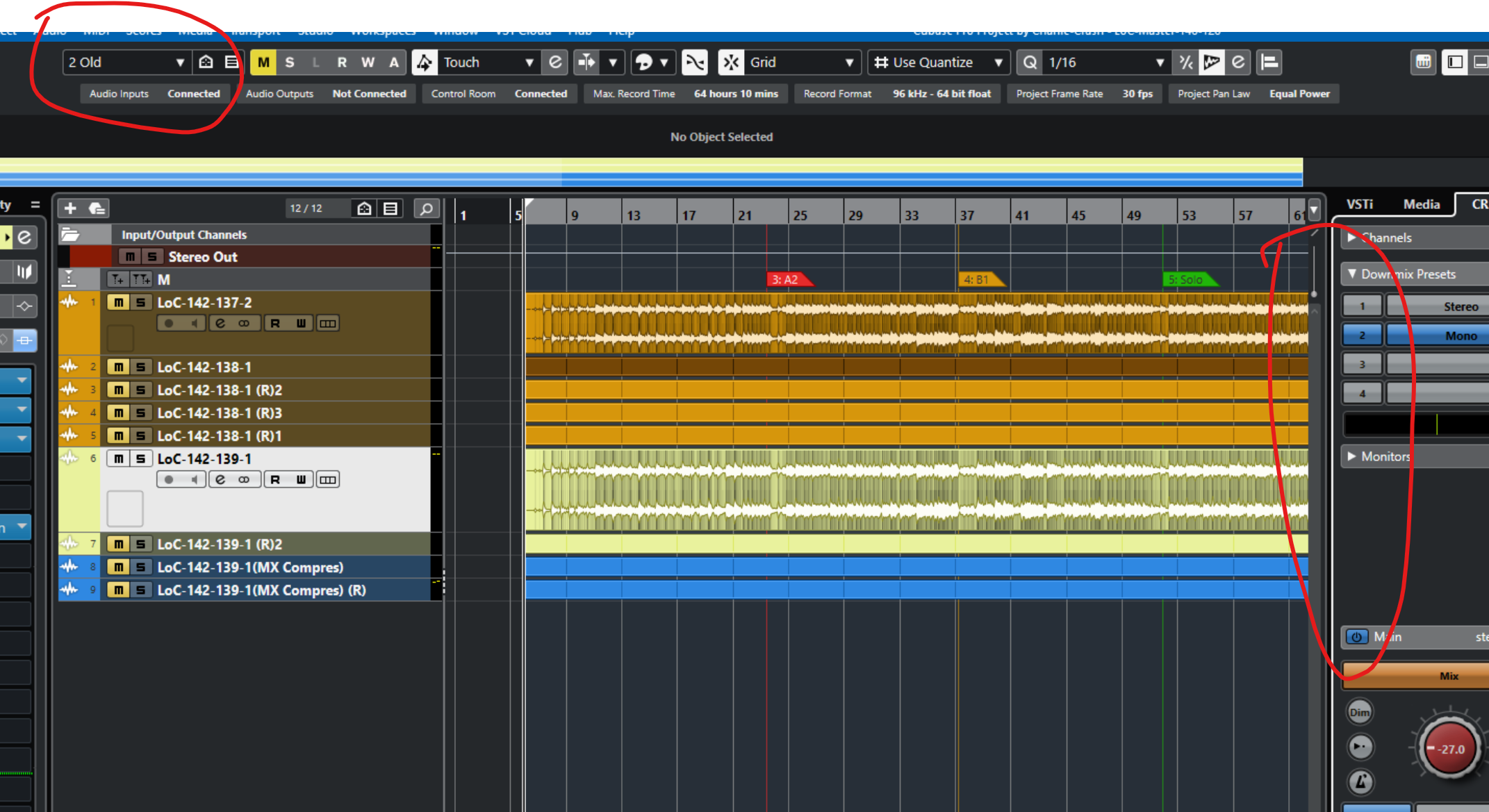Toggle Snap on/off icon next to Grid

[731, 63]
